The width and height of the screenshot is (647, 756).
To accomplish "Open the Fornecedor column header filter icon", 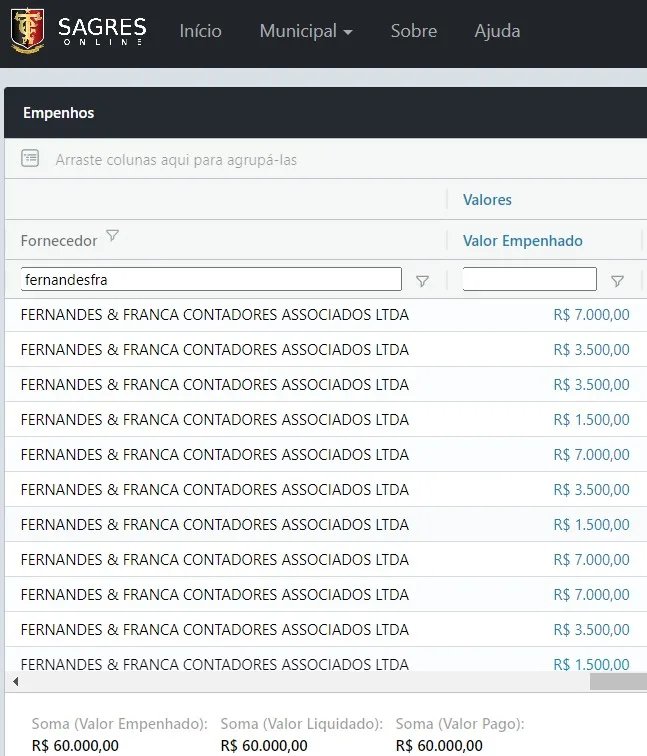I will (112, 235).
